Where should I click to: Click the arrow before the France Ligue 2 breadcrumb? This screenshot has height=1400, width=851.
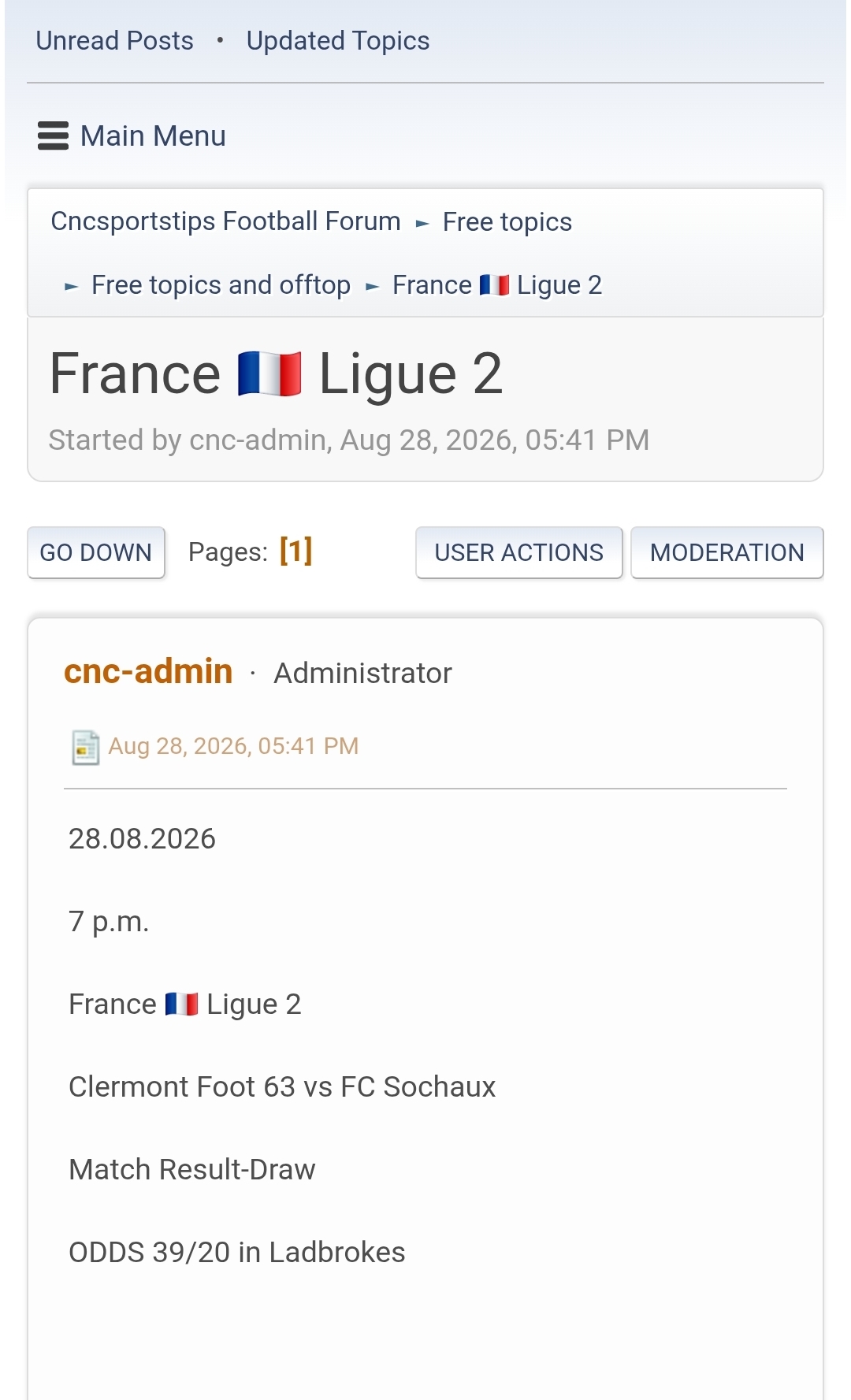coord(373,287)
